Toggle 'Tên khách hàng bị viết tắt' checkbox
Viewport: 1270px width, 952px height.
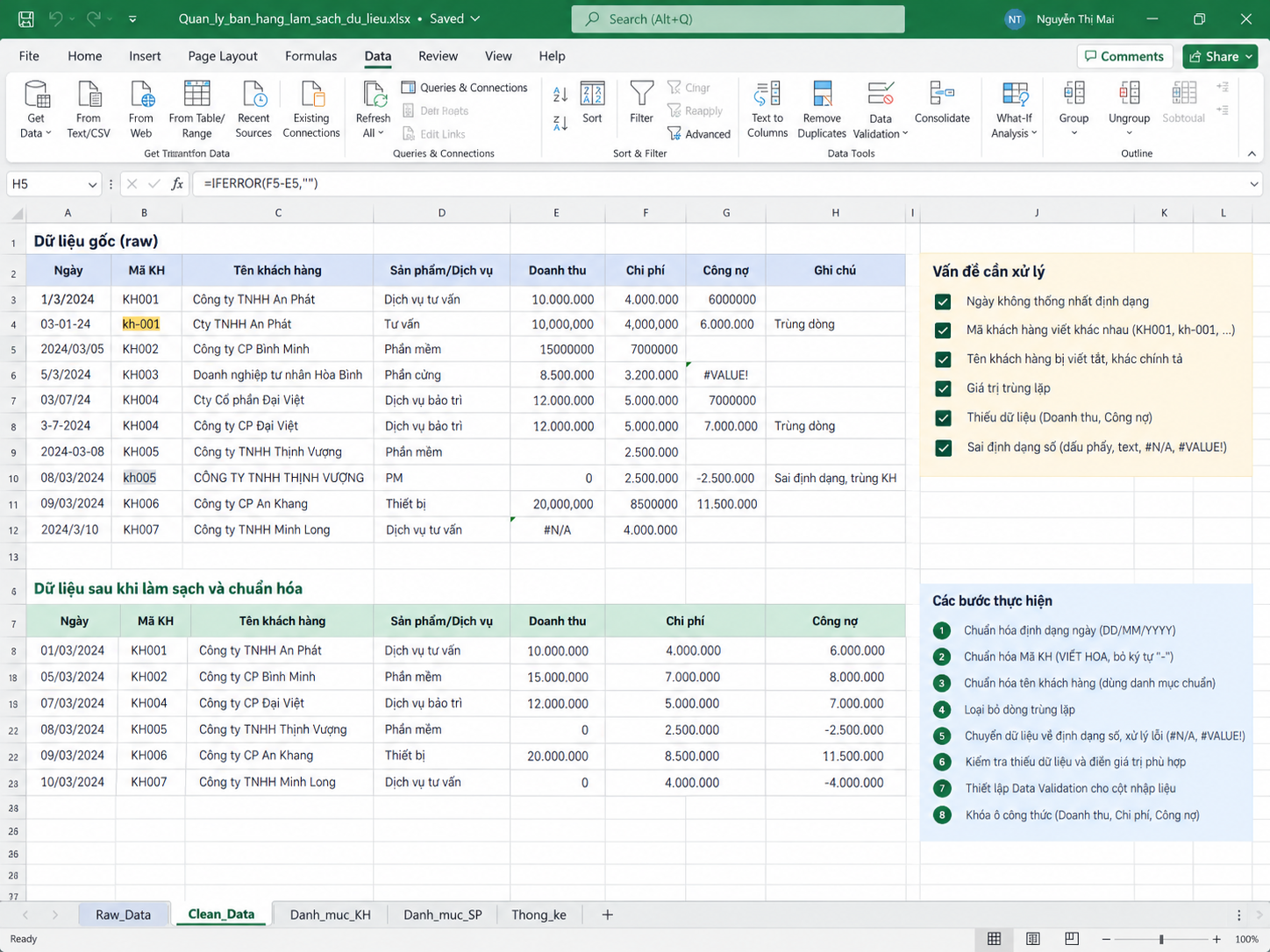pyautogui.click(x=943, y=359)
